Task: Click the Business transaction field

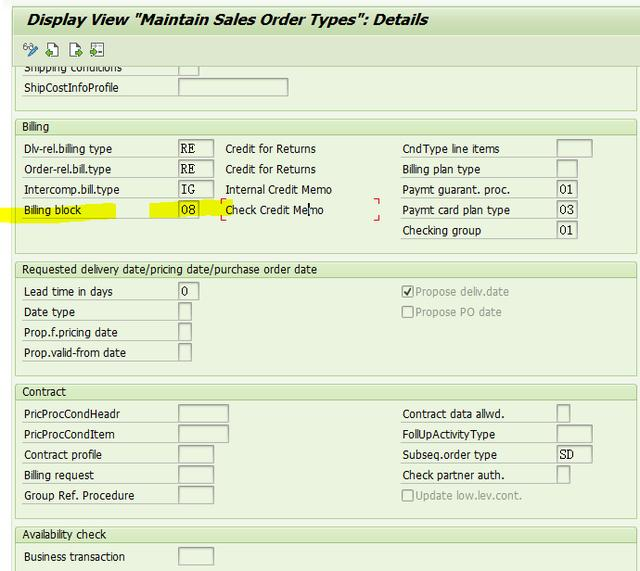Action: click(x=196, y=556)
